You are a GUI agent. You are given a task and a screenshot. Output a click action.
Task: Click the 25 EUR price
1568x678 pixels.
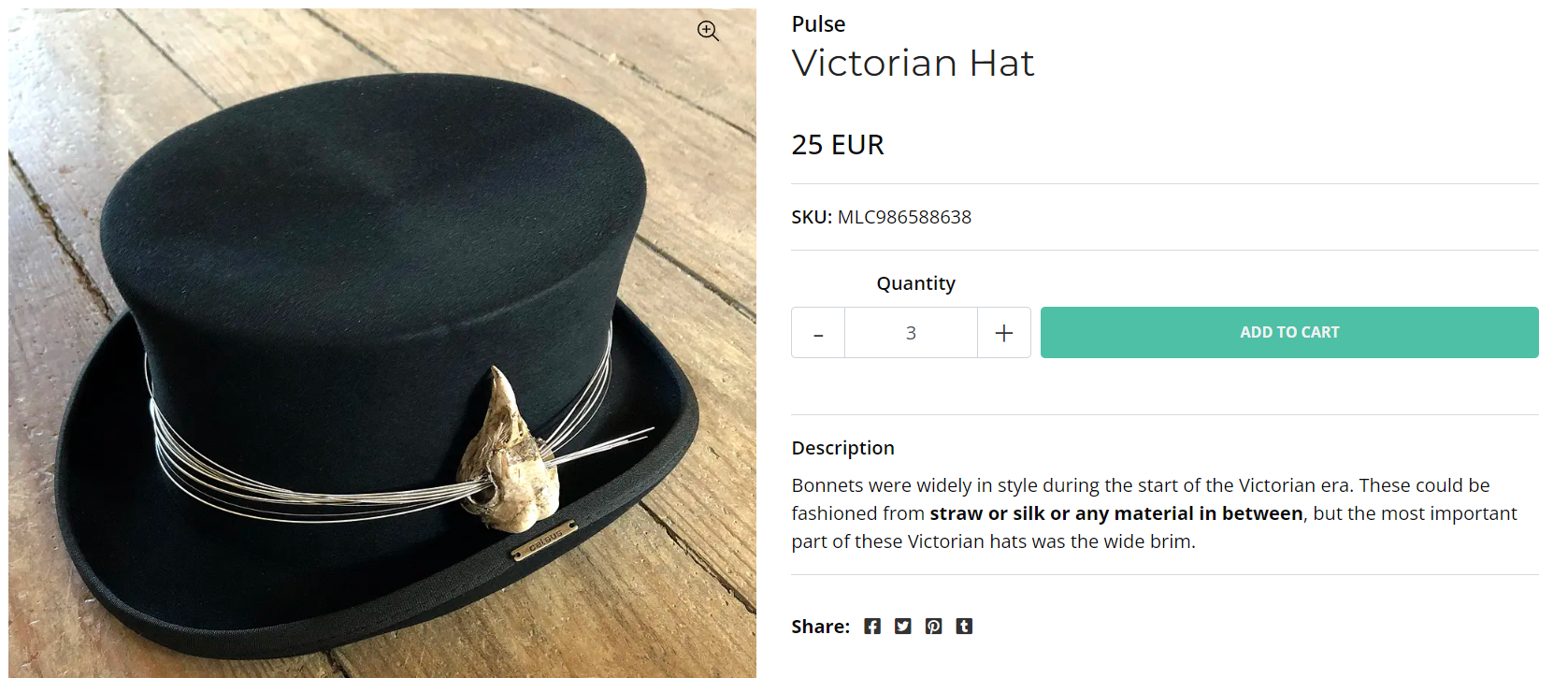(x=838, y=145)
